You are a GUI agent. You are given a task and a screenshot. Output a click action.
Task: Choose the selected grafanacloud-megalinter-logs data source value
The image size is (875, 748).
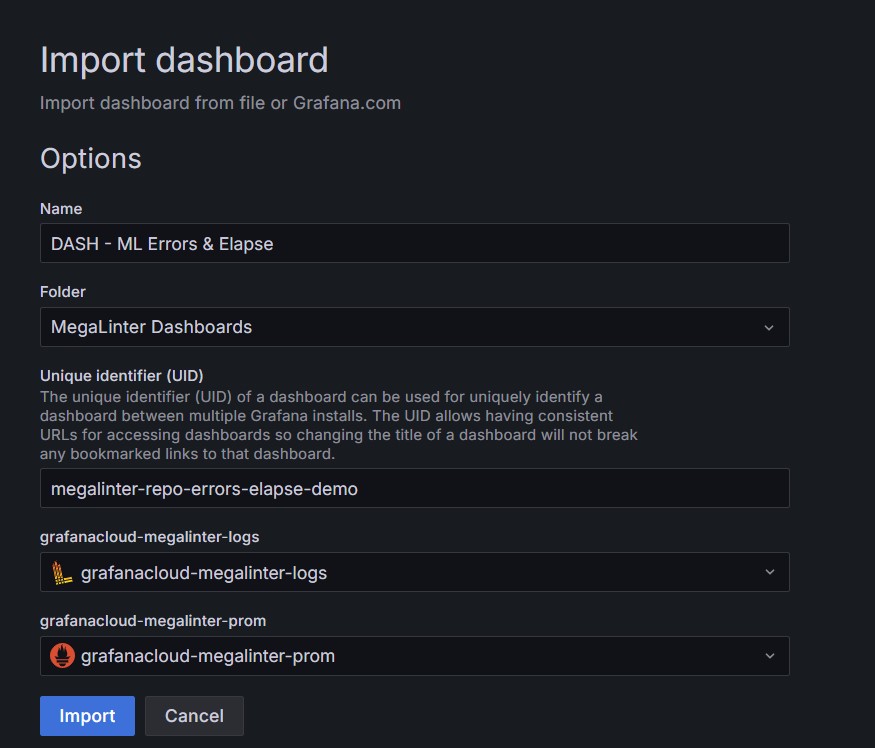tap(204, 573)
